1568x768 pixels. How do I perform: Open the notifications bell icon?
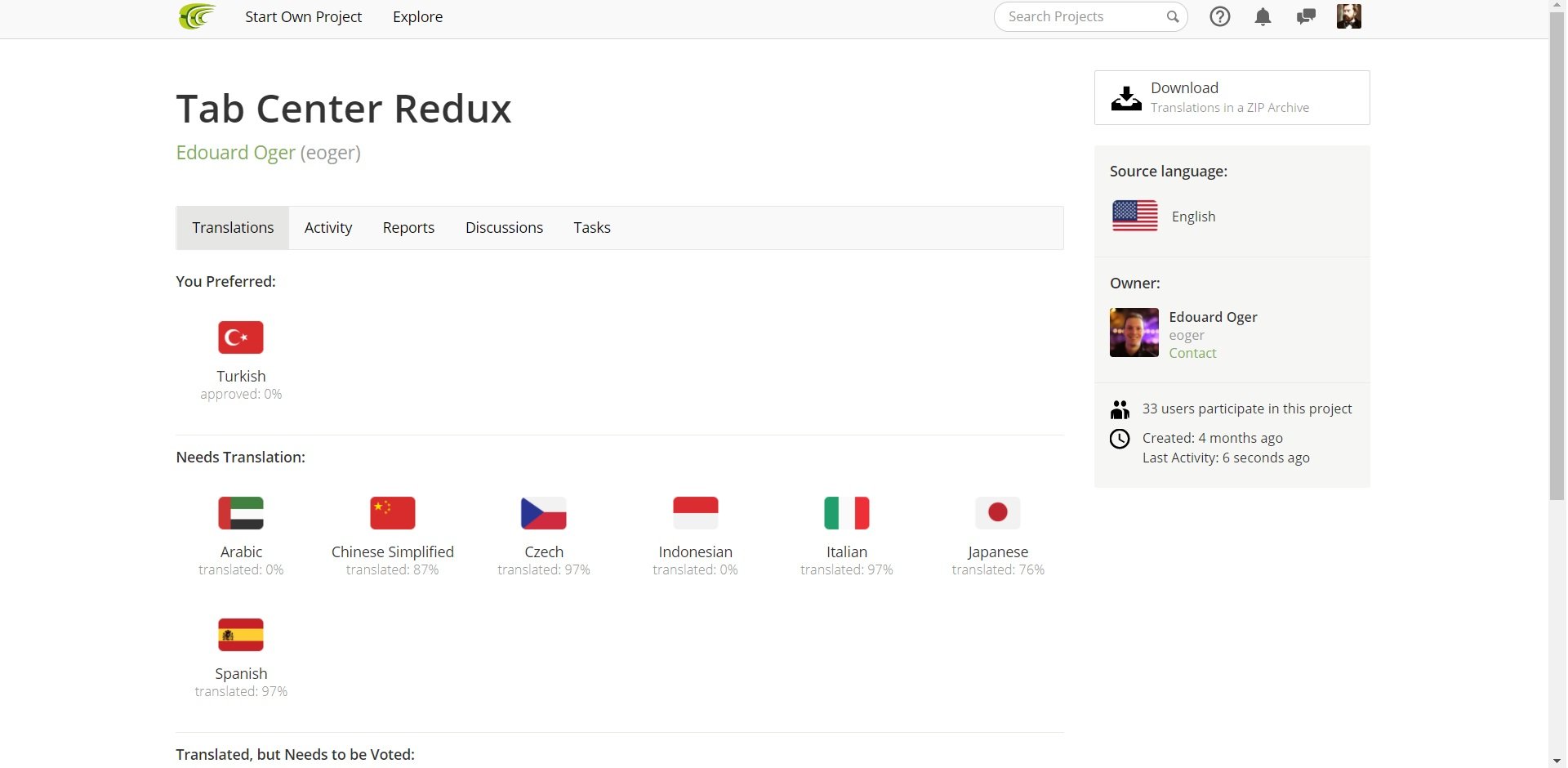pos(1263,16)
